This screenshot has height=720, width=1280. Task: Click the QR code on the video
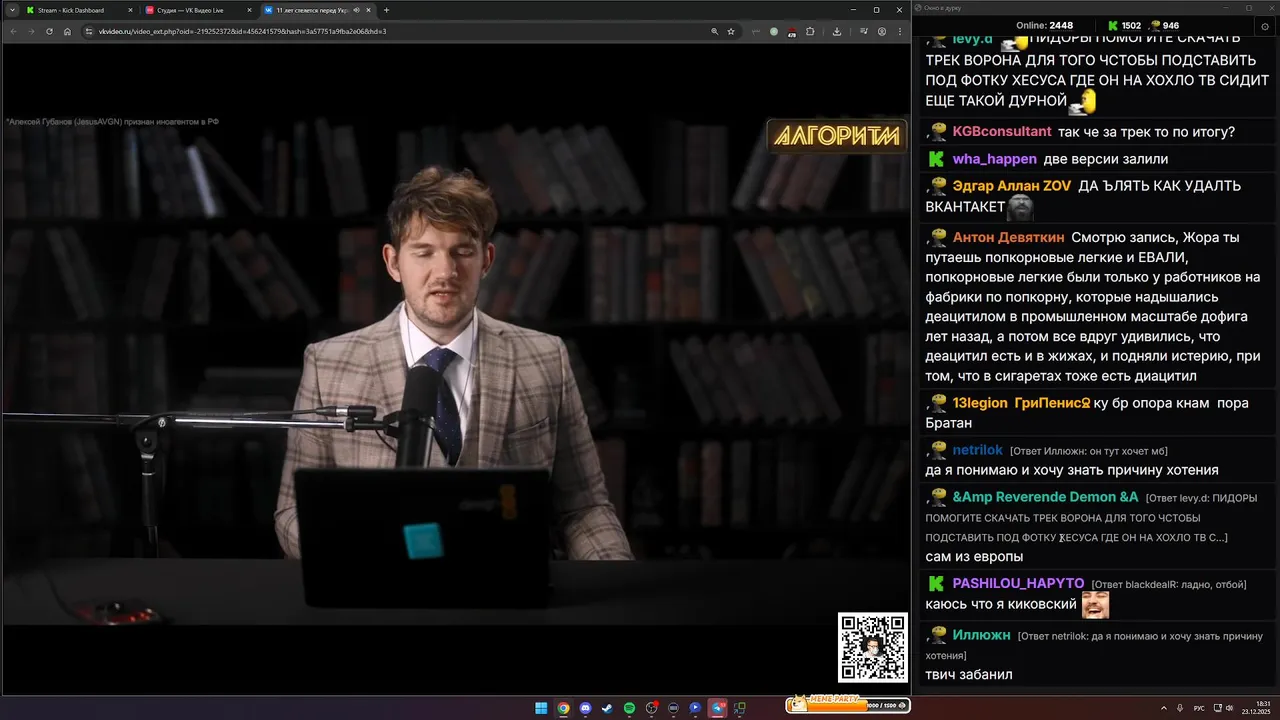(x=872, y=647)
